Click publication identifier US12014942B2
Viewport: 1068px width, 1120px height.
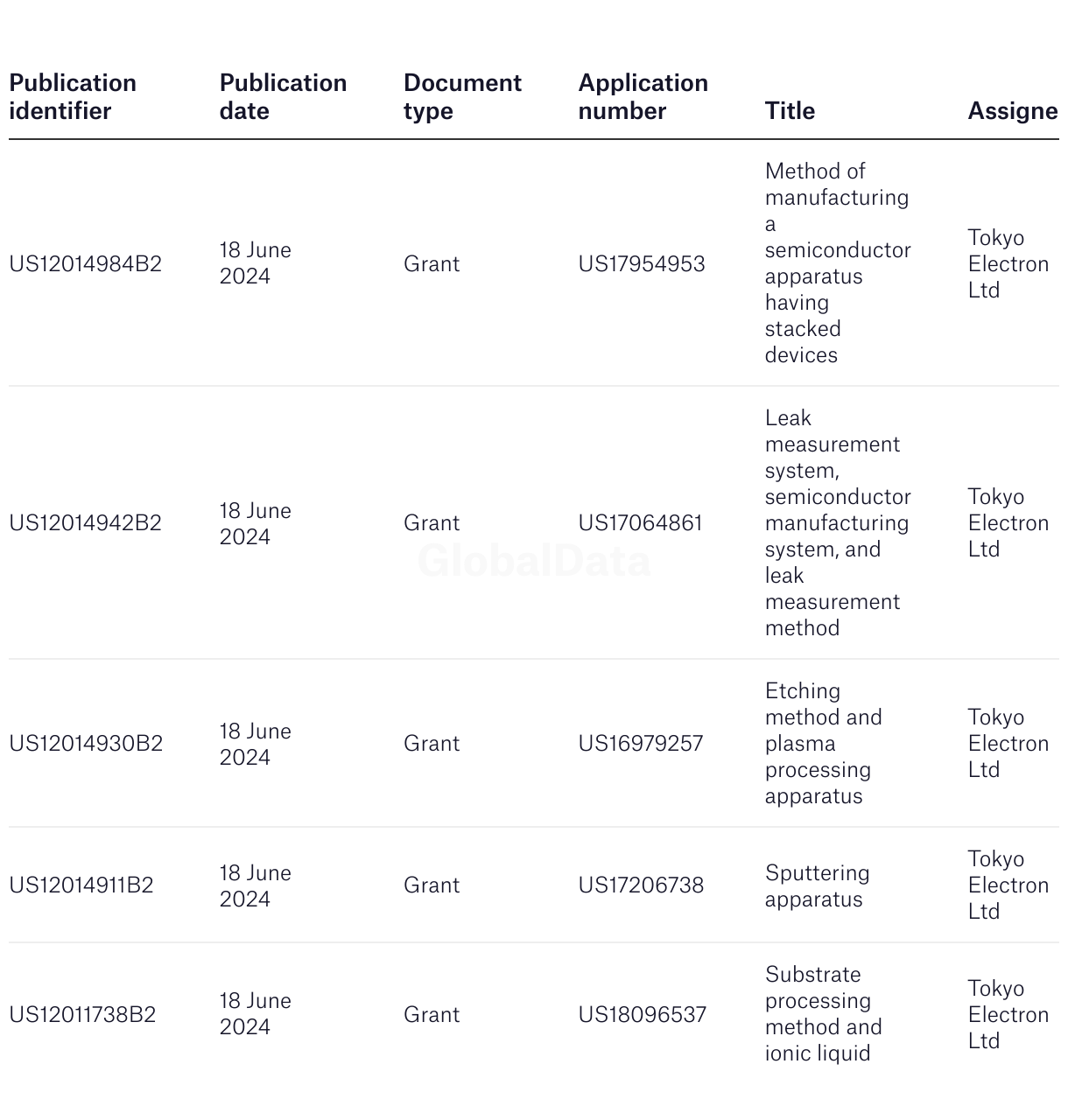86,522
